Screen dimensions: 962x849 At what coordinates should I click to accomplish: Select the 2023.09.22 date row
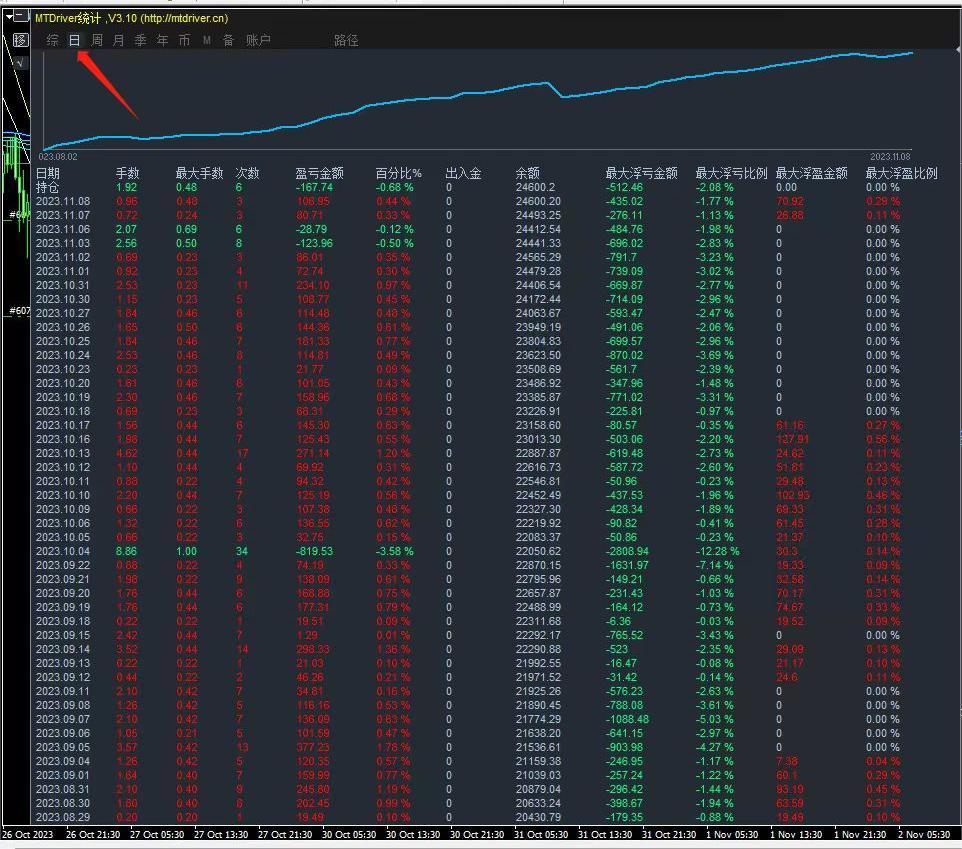pyautogui.click(x=63, y=566)
